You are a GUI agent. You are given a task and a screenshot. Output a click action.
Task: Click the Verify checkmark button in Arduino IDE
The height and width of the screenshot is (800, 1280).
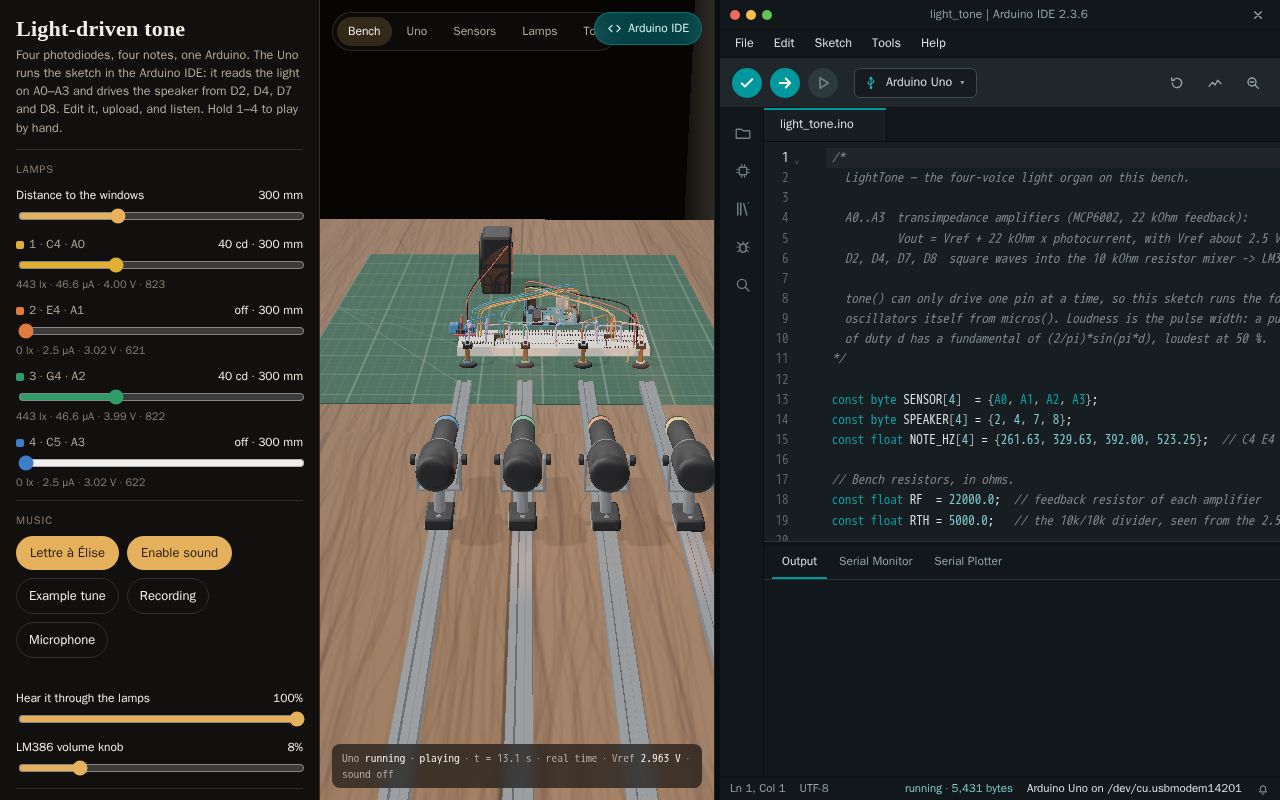click(747, 83)
